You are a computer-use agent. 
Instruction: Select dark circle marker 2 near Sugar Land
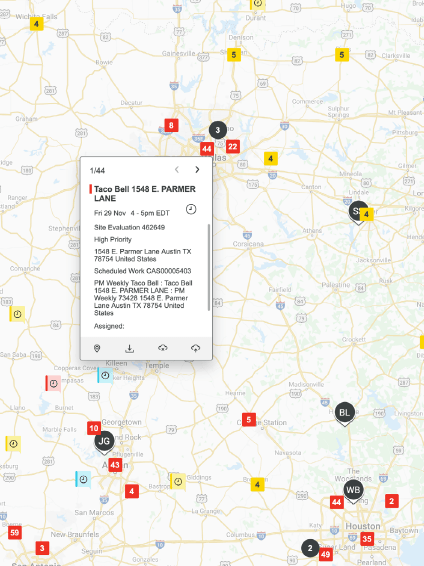pyautogui.click(x=310, y=548)
